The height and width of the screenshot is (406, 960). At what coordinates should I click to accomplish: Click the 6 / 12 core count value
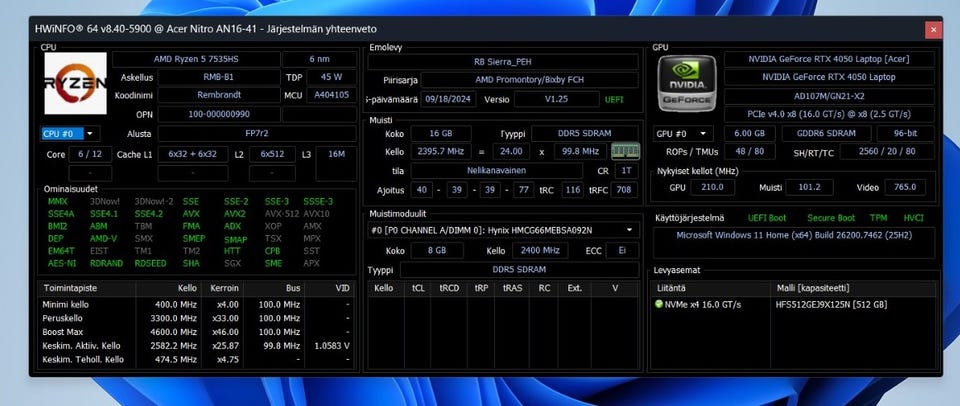90,154
